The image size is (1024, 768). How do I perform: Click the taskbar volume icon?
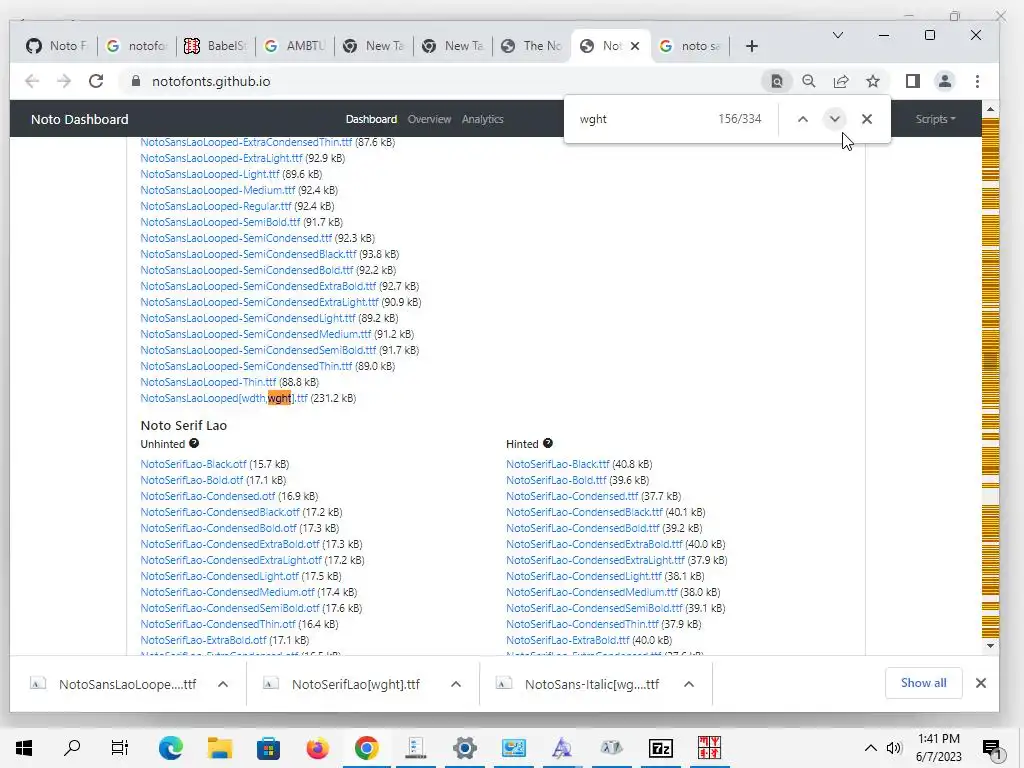pyautogui.click(x=894, y=748)
